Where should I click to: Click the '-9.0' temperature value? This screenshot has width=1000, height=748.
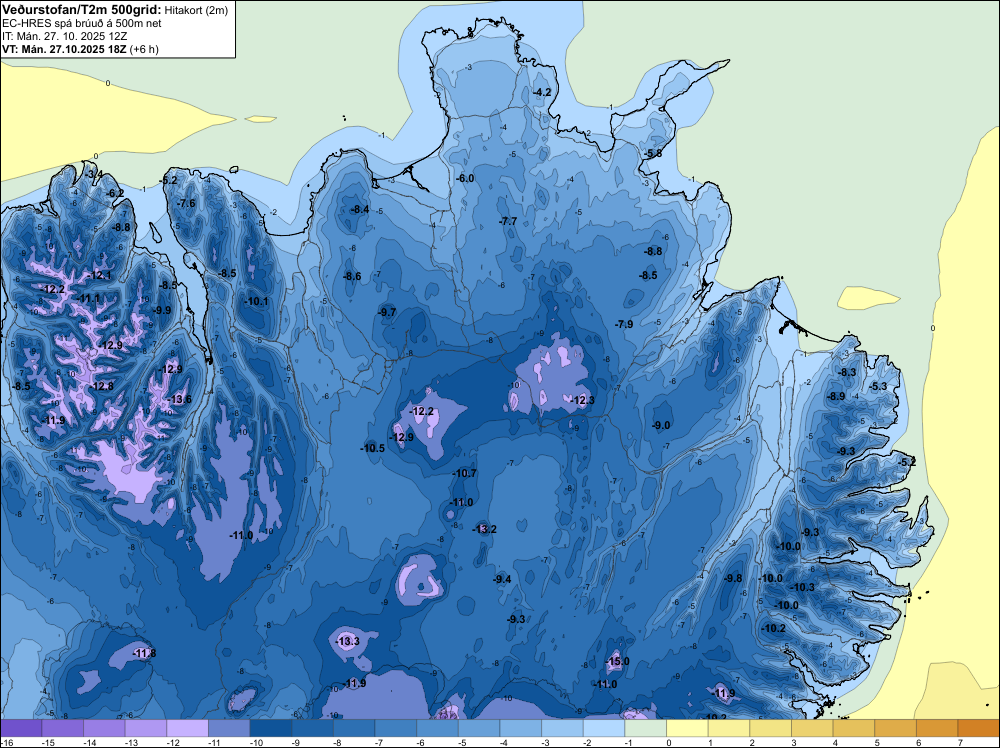click(661, 425)
